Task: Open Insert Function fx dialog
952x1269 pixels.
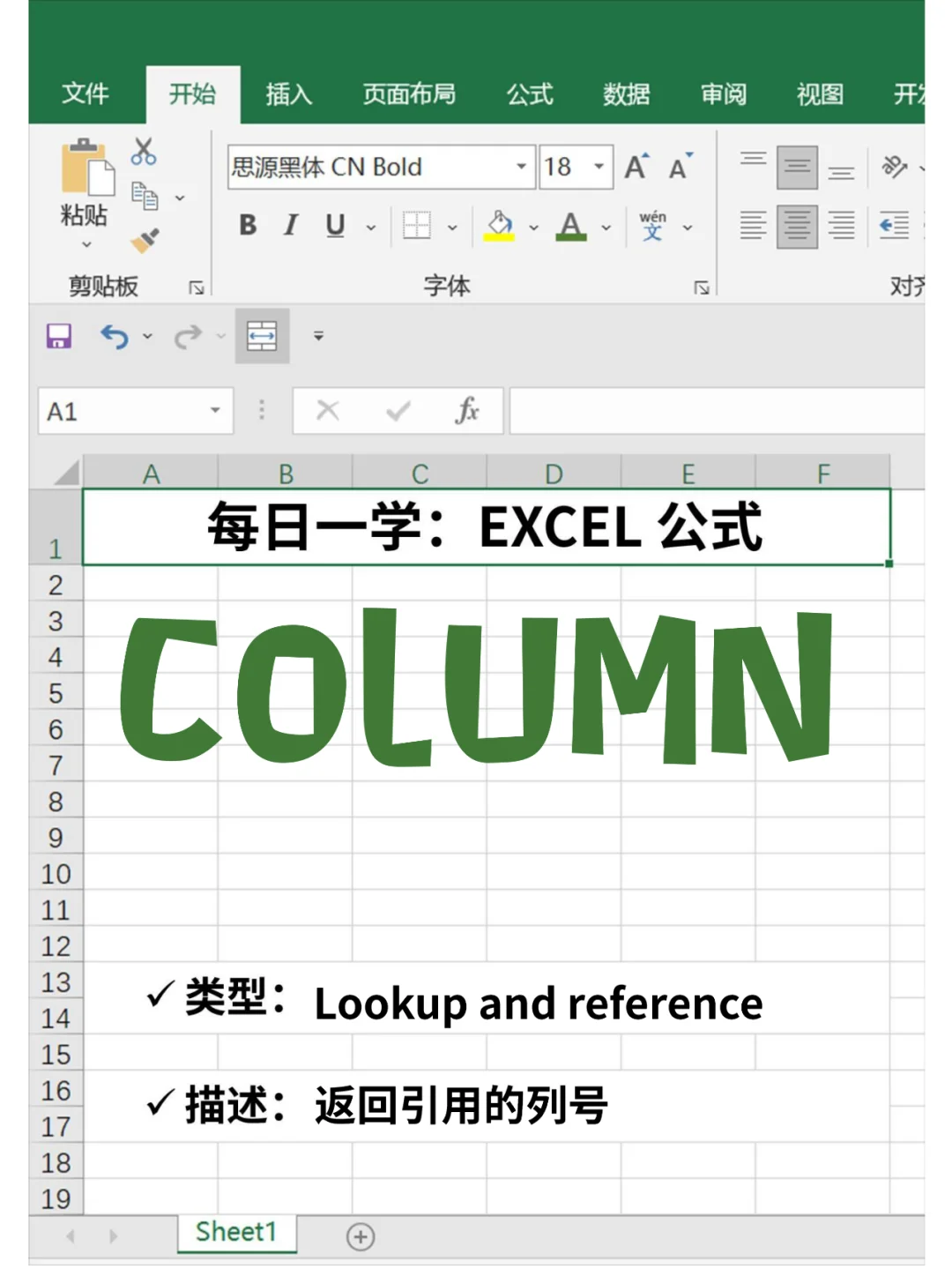Action: click(x=467, y=410)
